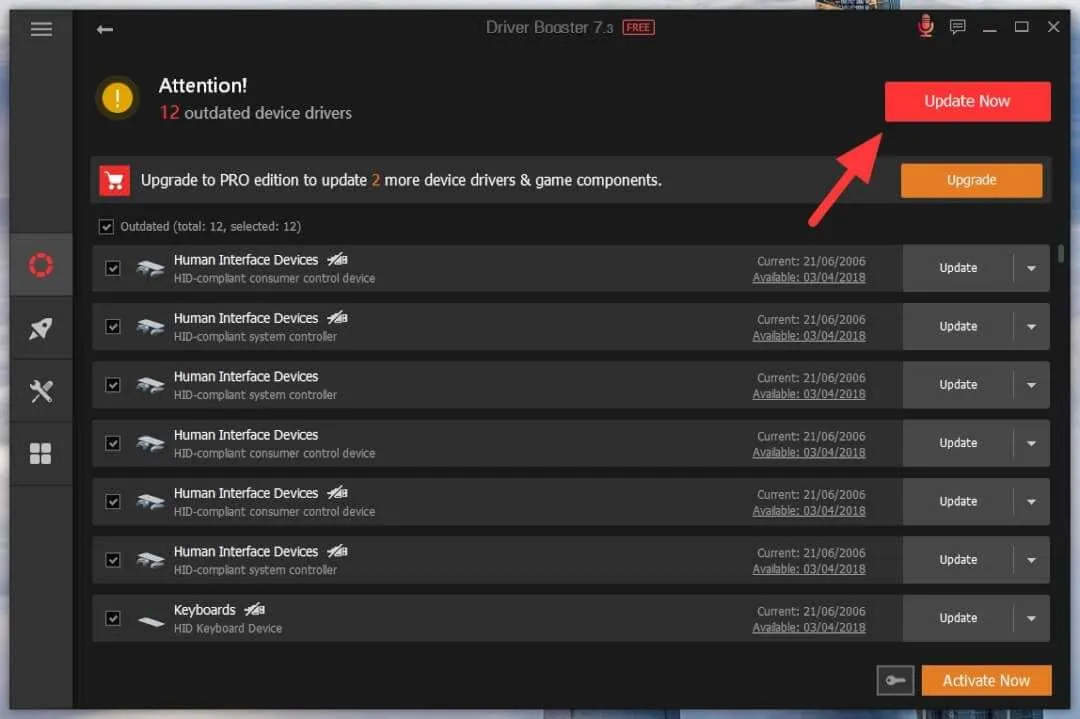Open Available 03/04/2018 link for Keyboards

click(x=809, y=627)
